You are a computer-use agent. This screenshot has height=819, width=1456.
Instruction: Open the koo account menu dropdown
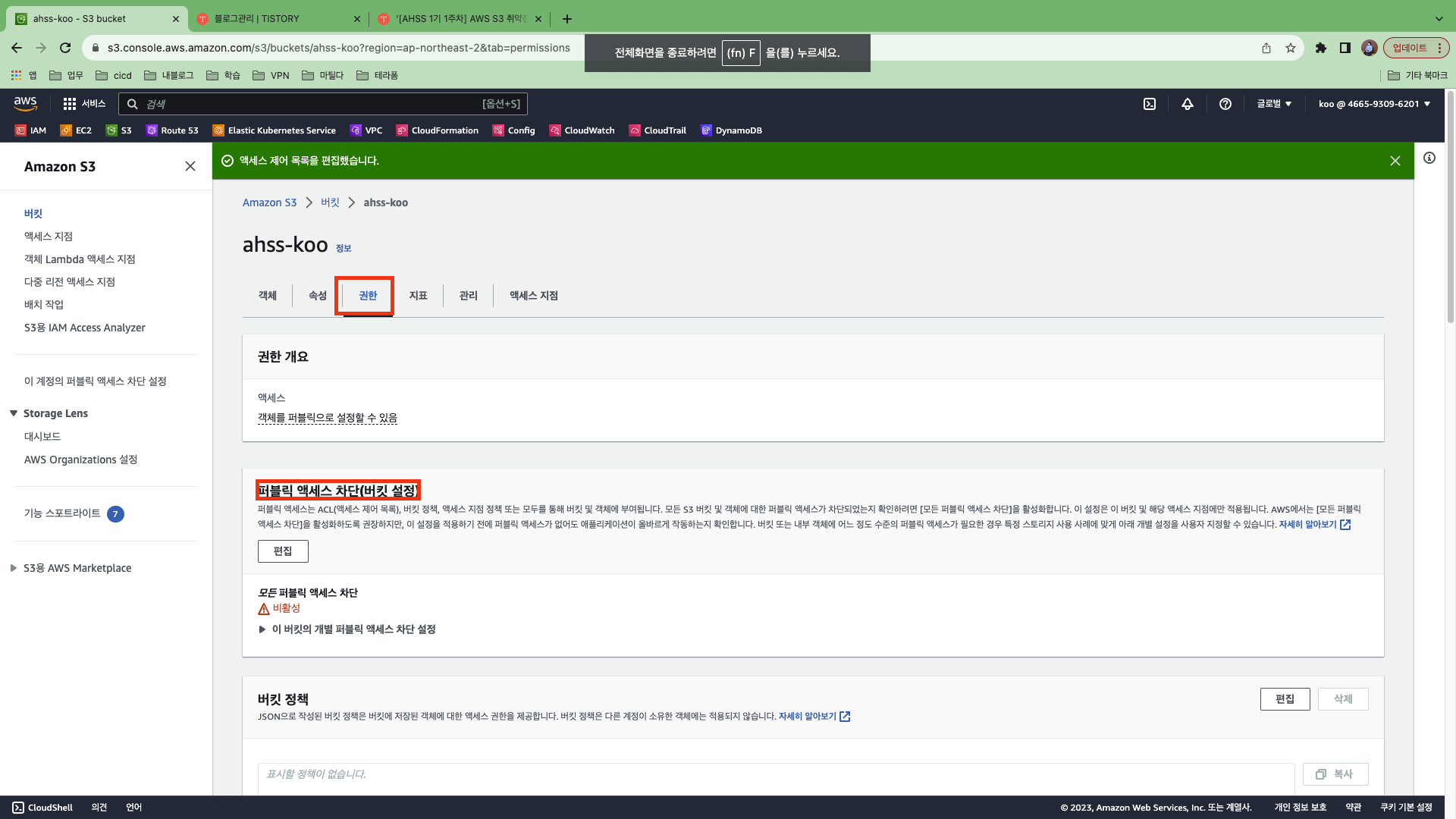point(1374,104)
